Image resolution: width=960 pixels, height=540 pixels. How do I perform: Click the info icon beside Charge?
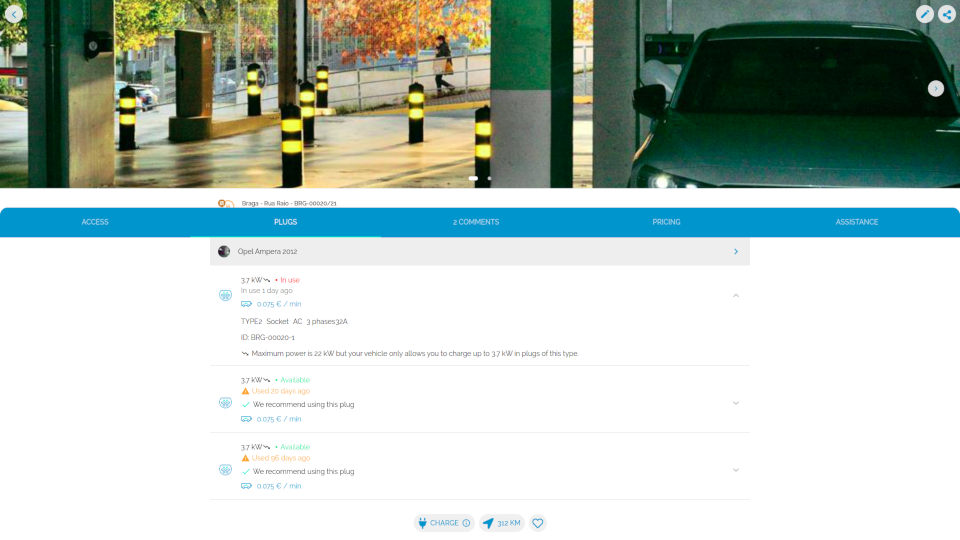pos(466,523)
